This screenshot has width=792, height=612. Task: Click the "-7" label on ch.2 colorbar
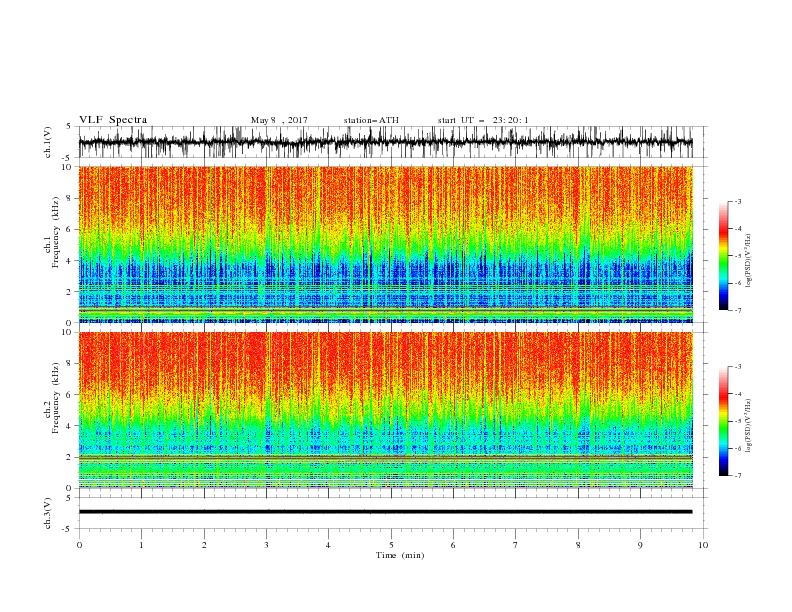tap(737, 476)
